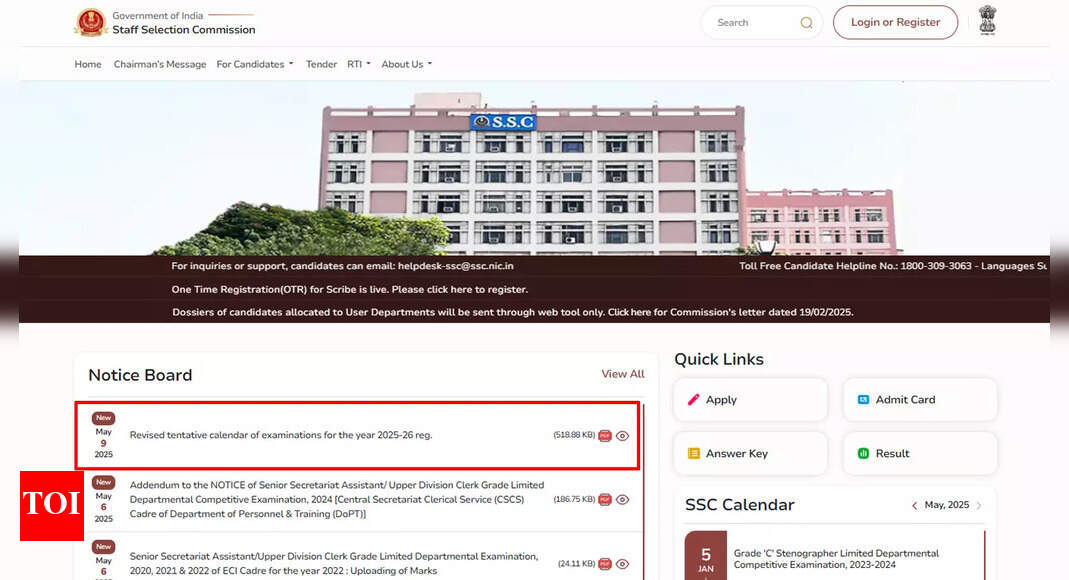Screen dimensions: 1069x580
Task: Open PDF icon for Revised tentative calendar notice
Action: coord(605,436)
